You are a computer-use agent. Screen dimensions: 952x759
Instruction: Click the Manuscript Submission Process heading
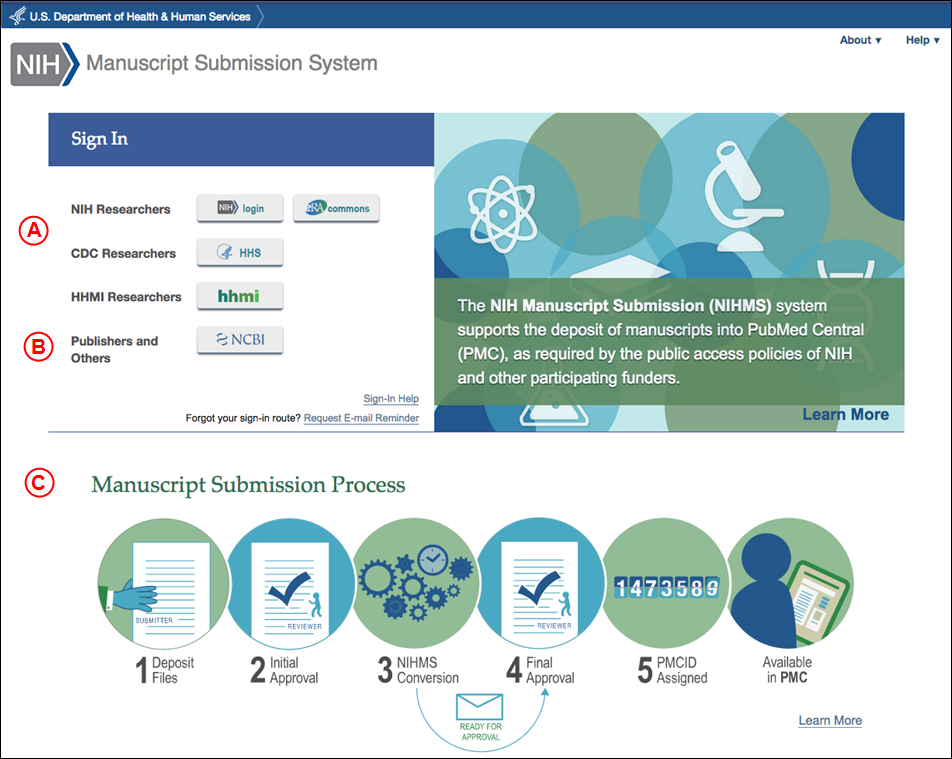[x=248, y=485]
